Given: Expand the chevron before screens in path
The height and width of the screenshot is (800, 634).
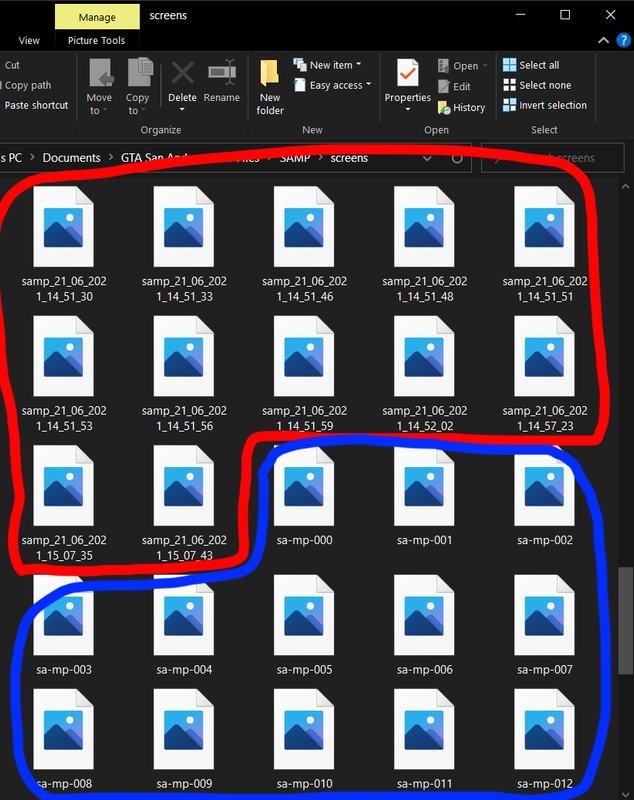Looking at the screenshot, I should (321, 158).
